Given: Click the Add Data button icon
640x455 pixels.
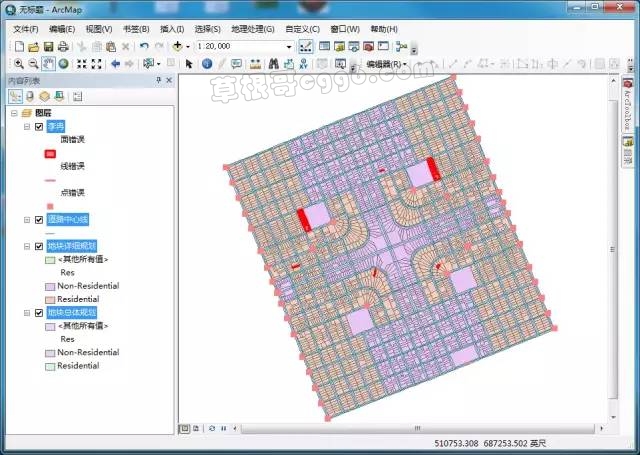Looking at the screenshot, I should click(x=178, y=47).
